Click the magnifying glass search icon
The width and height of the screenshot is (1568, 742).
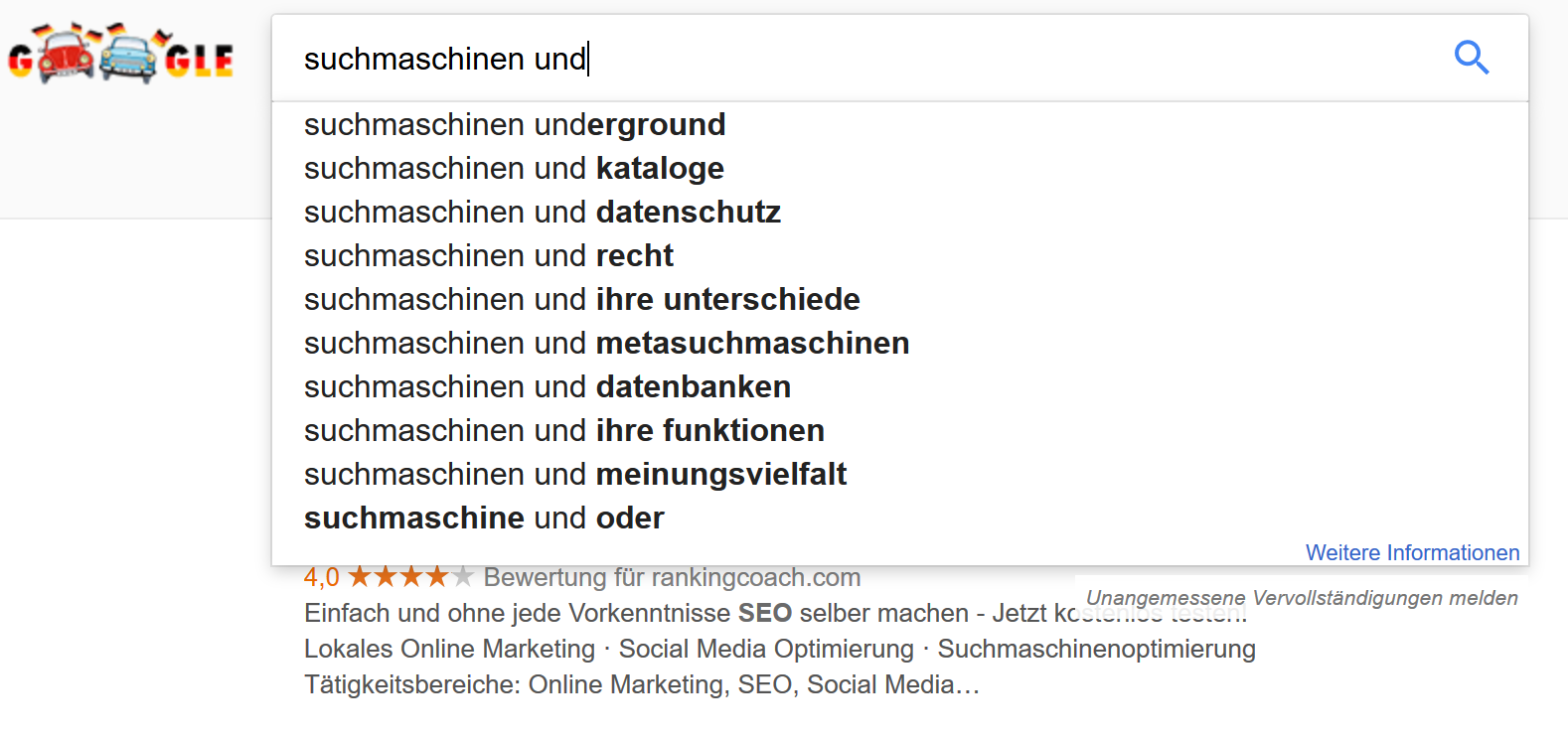1472,58
